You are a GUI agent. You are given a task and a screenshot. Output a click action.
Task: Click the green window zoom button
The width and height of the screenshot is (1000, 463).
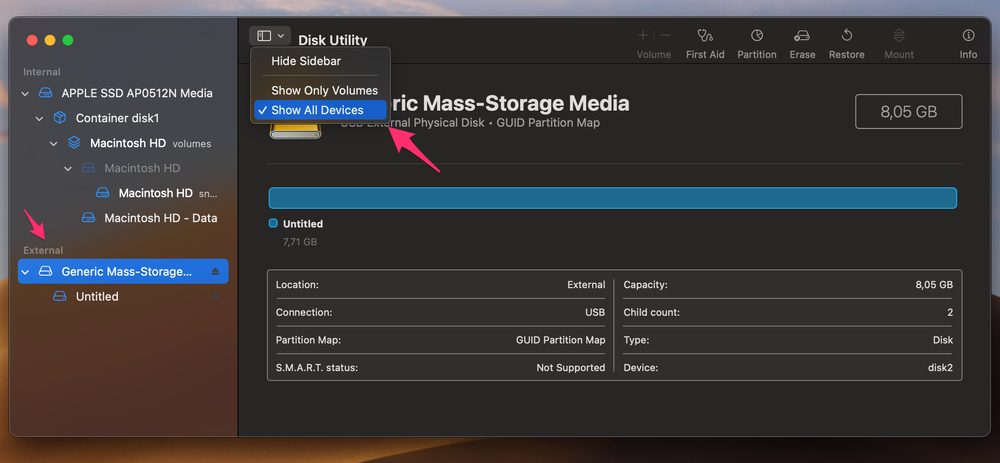tap(68, 40)
